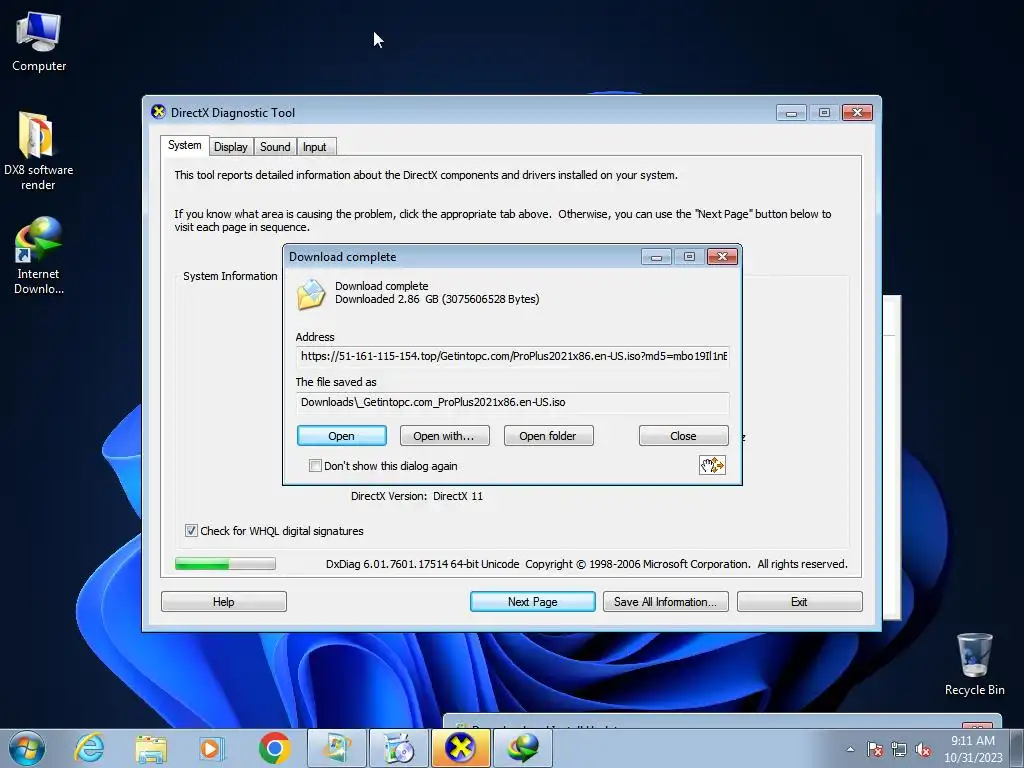This screenshot has height=768, width=1024.
Task: Click the drag-and-drop hand icon in download dialog
Action: [x=712, y=465]
